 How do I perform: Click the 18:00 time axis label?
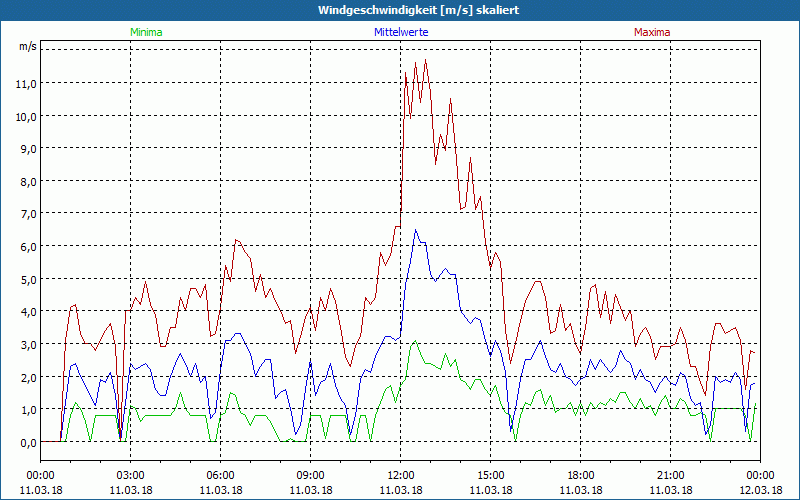pyautogui.click(x=581, y=475)
